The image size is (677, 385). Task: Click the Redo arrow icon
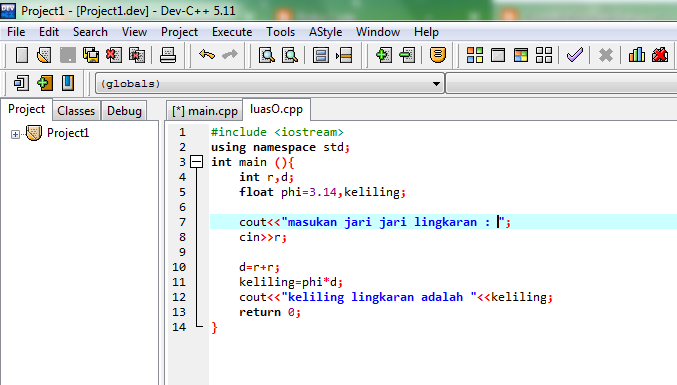[230, 55]
